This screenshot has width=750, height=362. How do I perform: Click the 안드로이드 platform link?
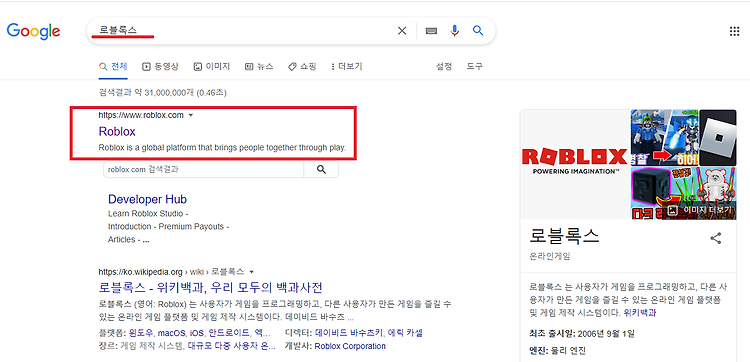230,333
